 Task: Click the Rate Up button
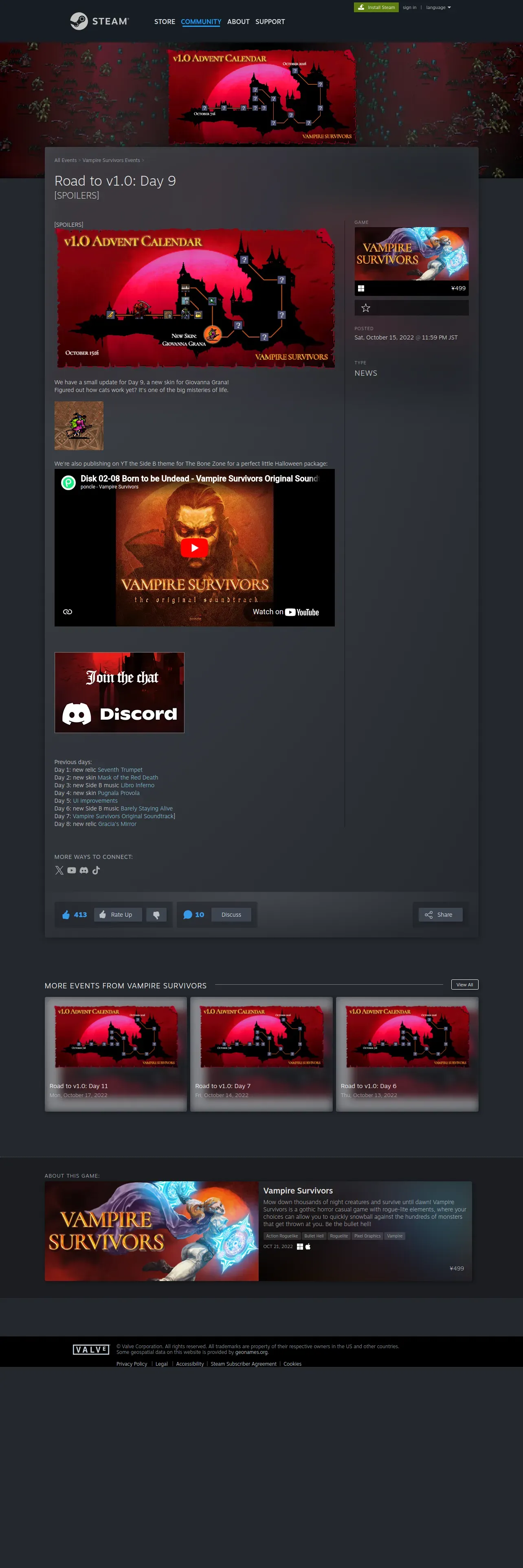coord(118,915)
